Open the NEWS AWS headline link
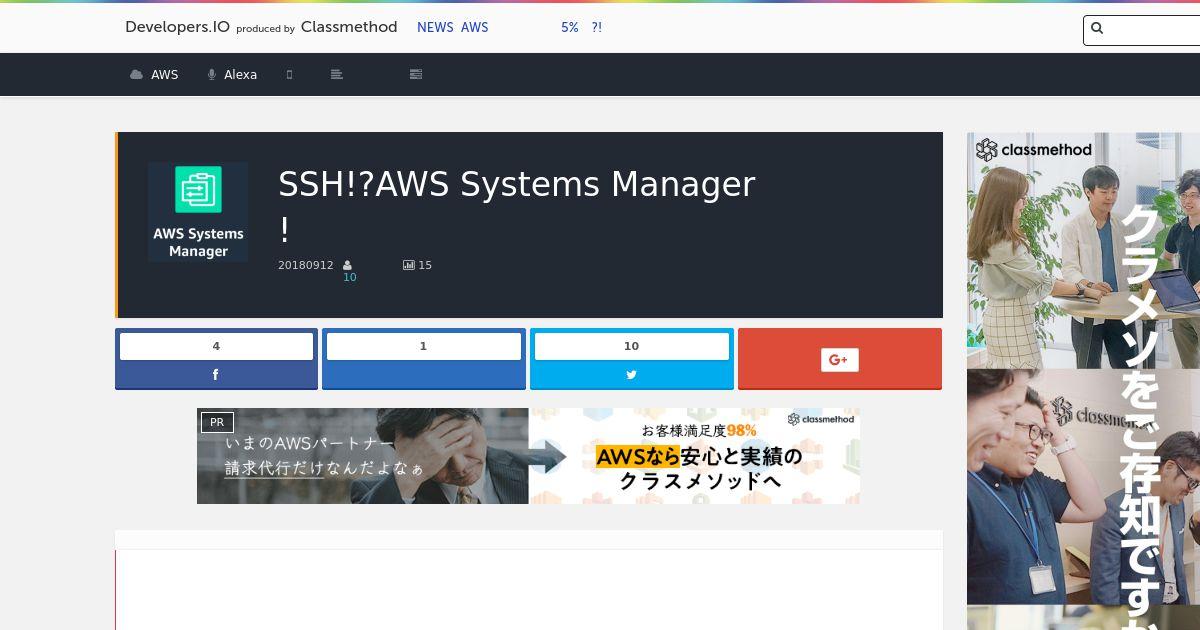This screenshot has height=630, width=1200. (x=452, y=27)
